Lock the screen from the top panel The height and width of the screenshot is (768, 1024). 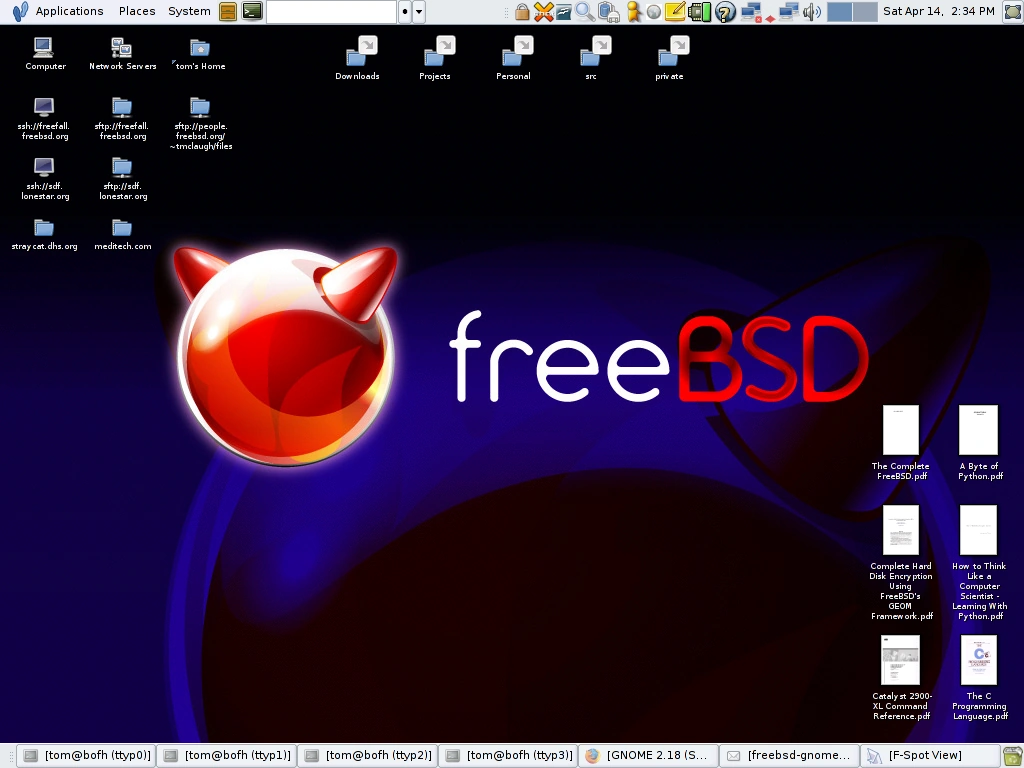522,12
